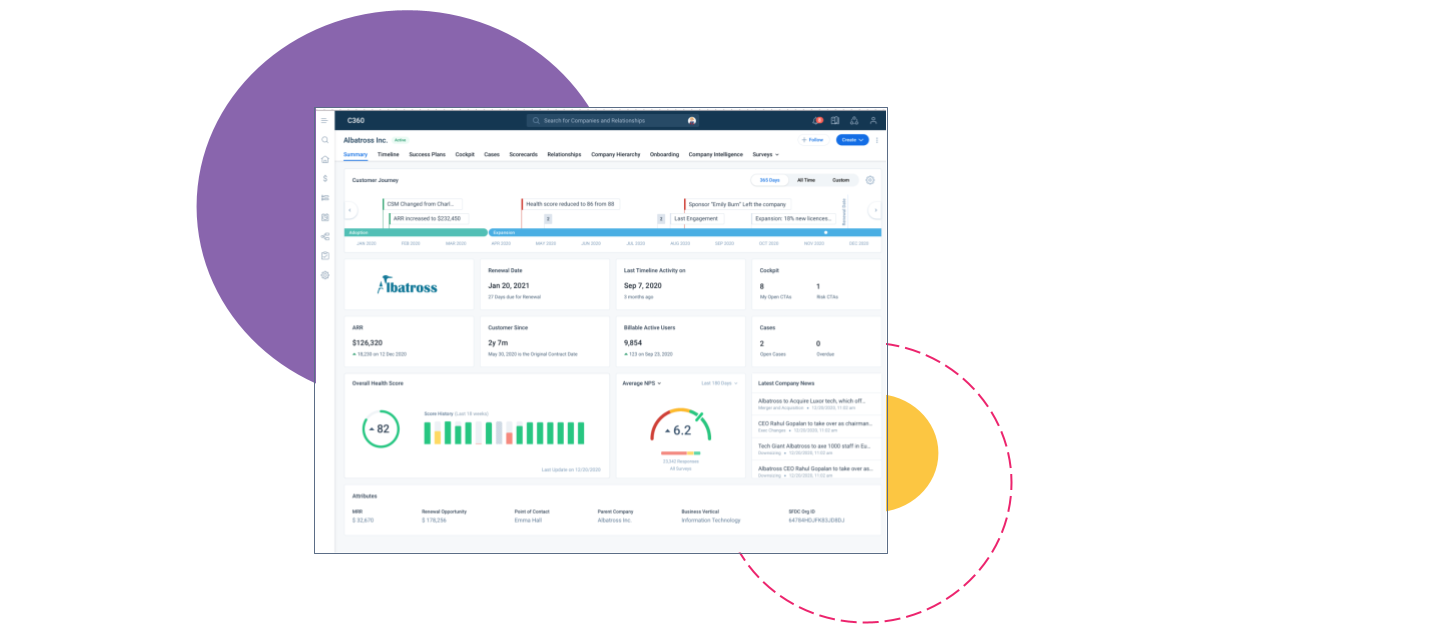Click the red bar in Score History
Viewport: 1440px width, 640px height.
point(509,437)
